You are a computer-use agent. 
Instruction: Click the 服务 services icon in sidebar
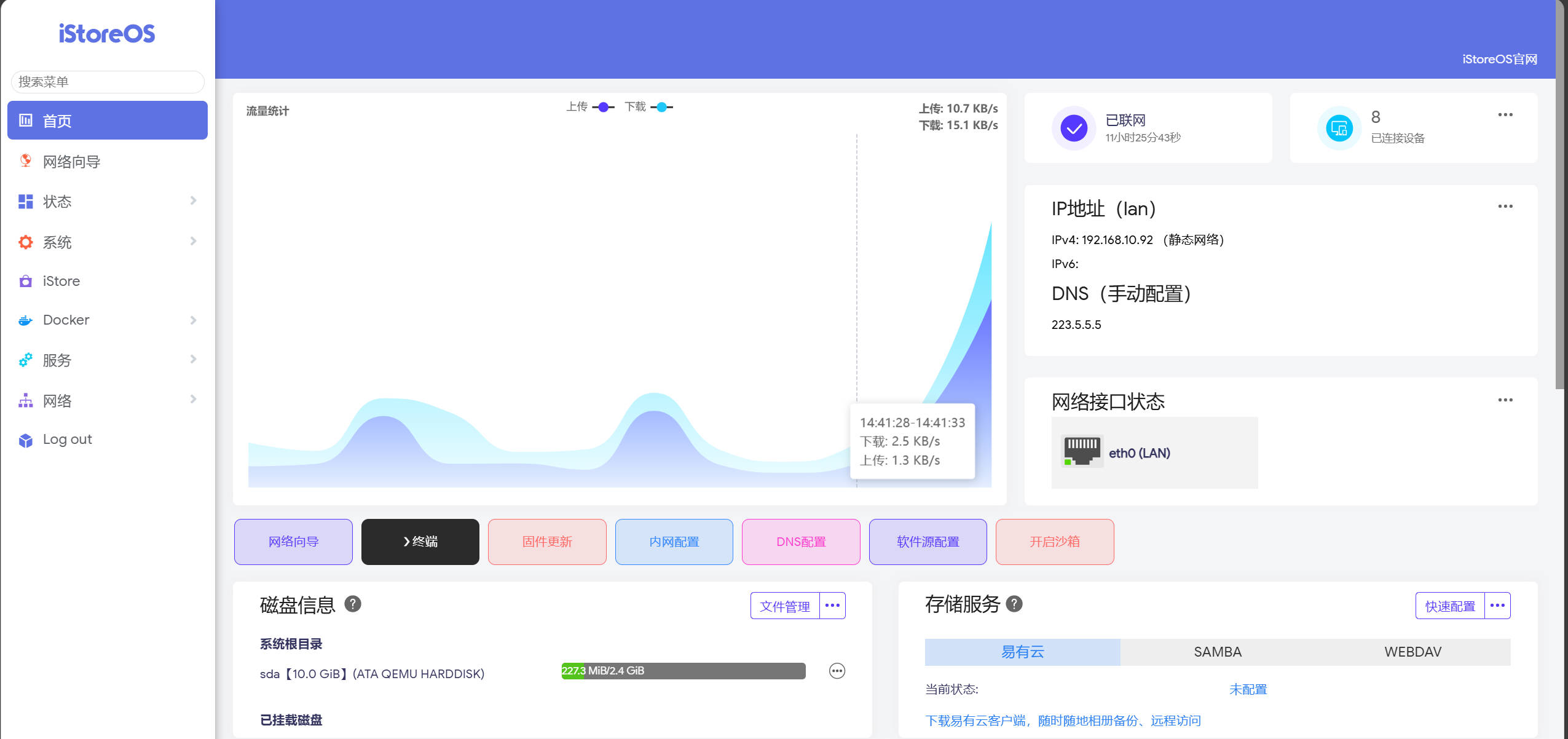[25, 360]
